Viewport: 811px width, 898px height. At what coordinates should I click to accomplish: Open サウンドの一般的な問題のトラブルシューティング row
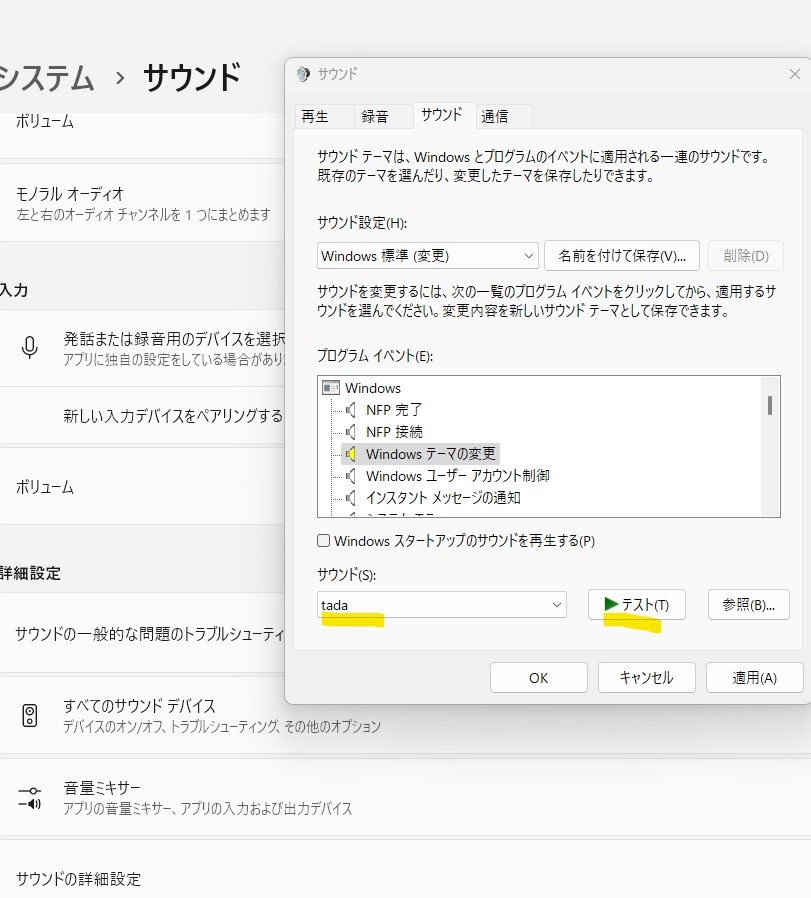[x=142, y=633]
